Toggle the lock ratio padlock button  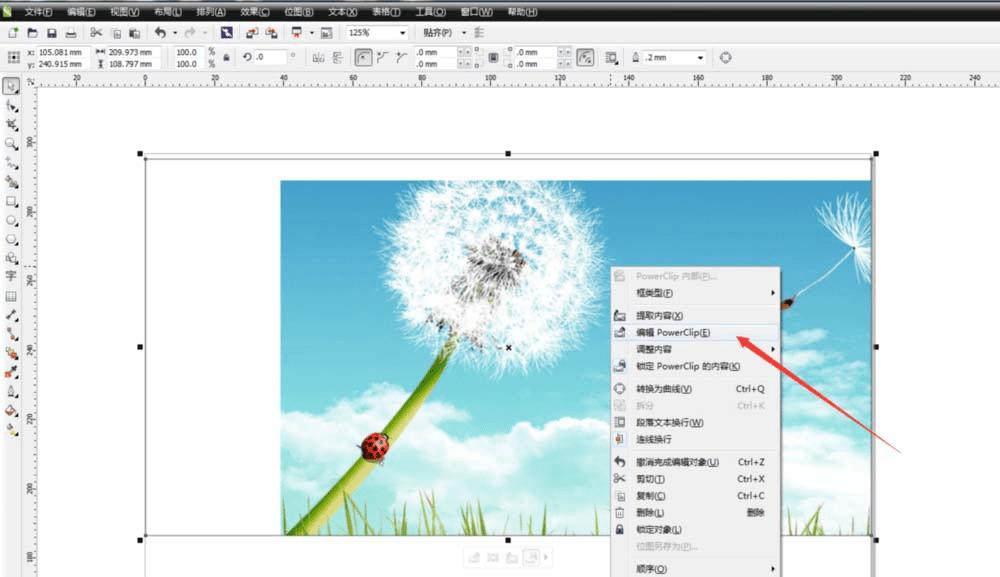[x=226, y=57]
